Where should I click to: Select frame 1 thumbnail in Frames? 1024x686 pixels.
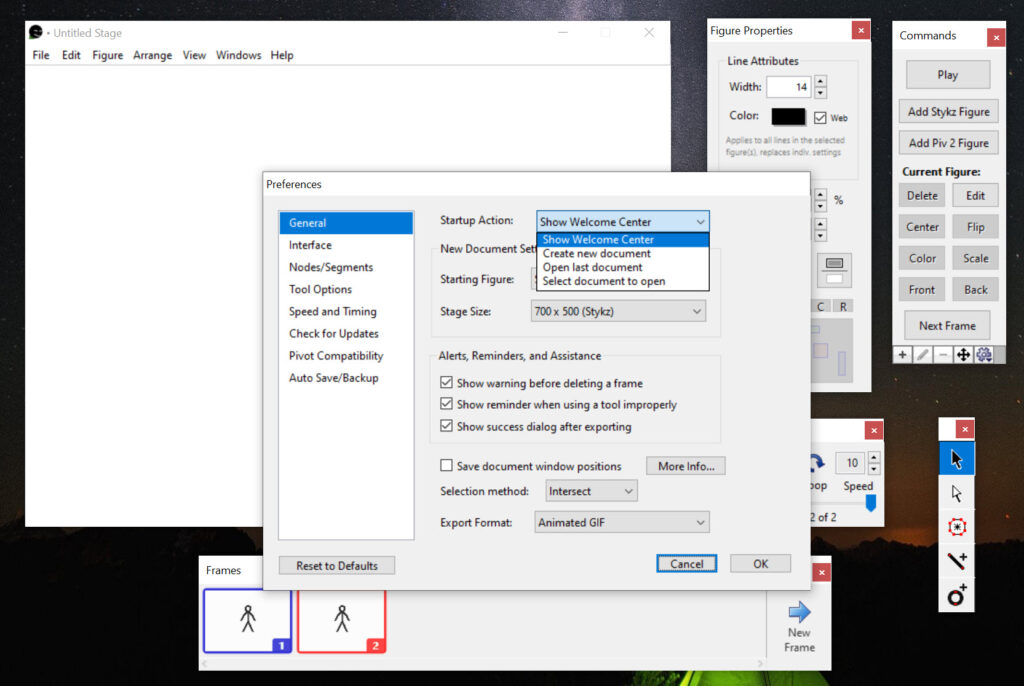(x=248, y=621)
